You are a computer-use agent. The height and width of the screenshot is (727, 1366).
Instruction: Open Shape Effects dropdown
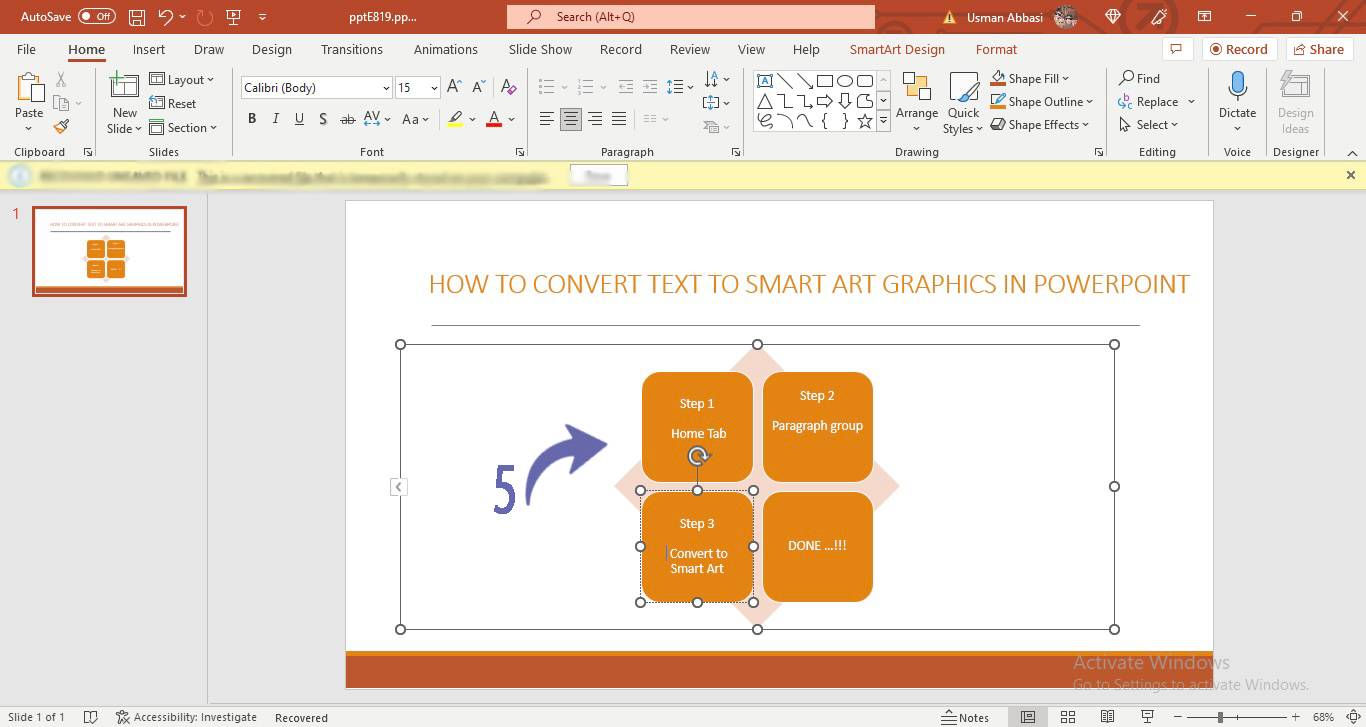(x=1040, y=124)
